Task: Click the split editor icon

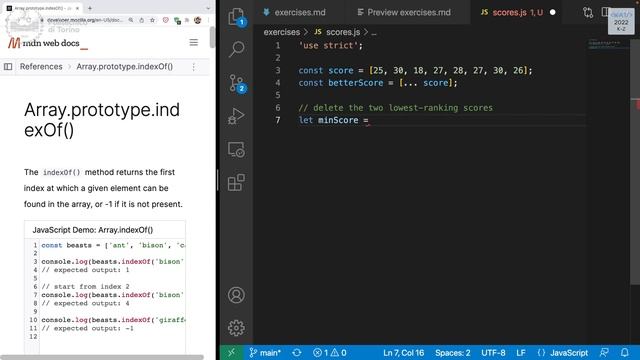Action: [x=604, y=13]
